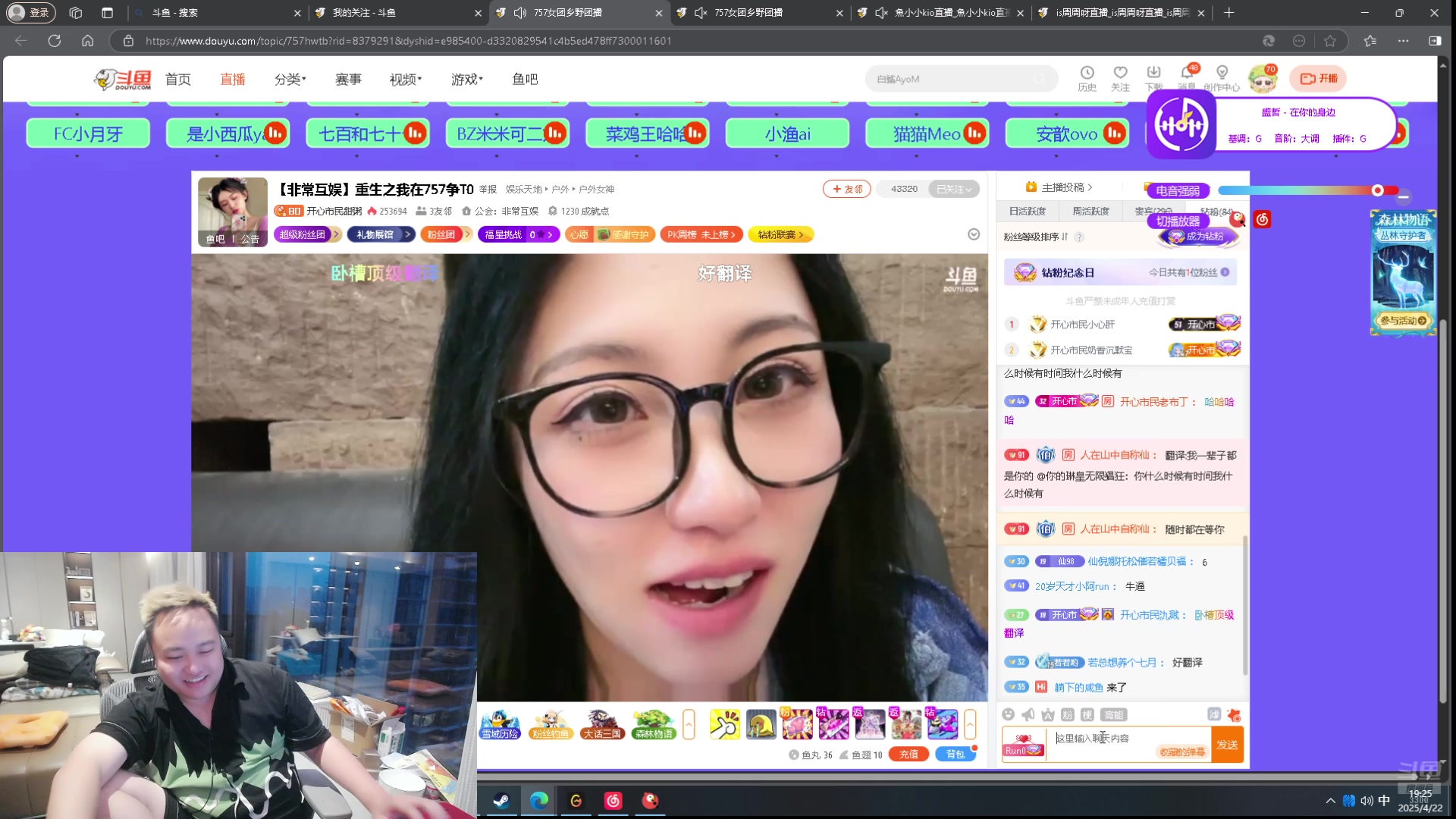Click 成为钻粉 become diamond fan button
This screenshot has height=819, width=1456.
1198,237
